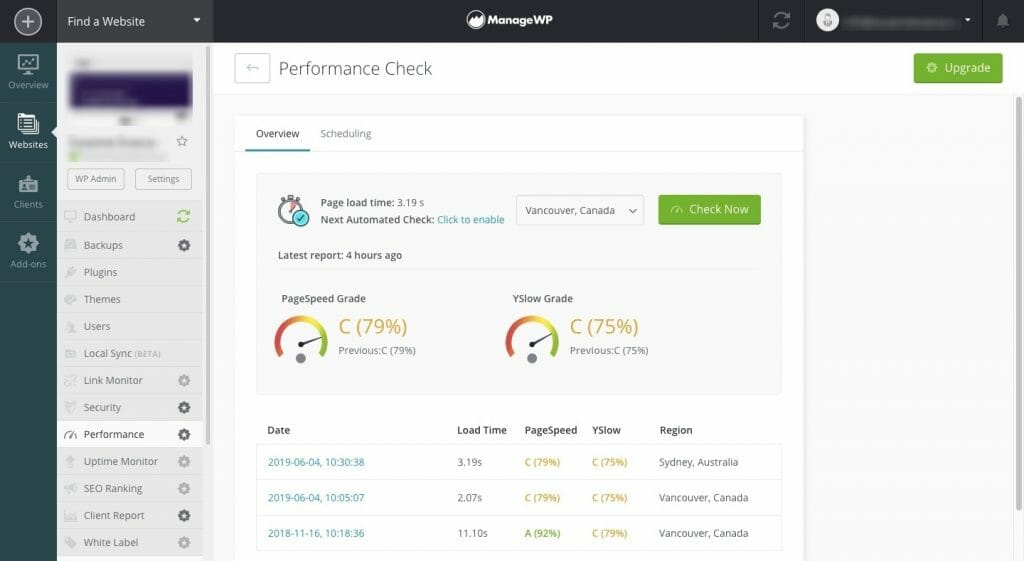Click the refresh sync icon in top bar
Viewport: 1024px width, 561px height.
(x=781, y=21)
